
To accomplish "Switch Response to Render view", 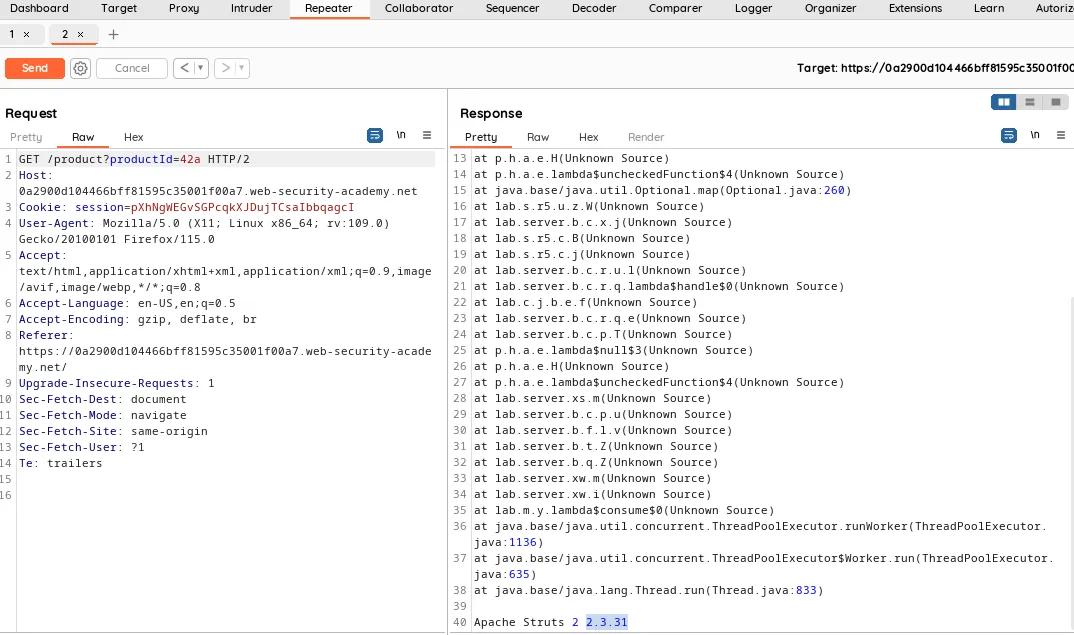I will (646, 137).
